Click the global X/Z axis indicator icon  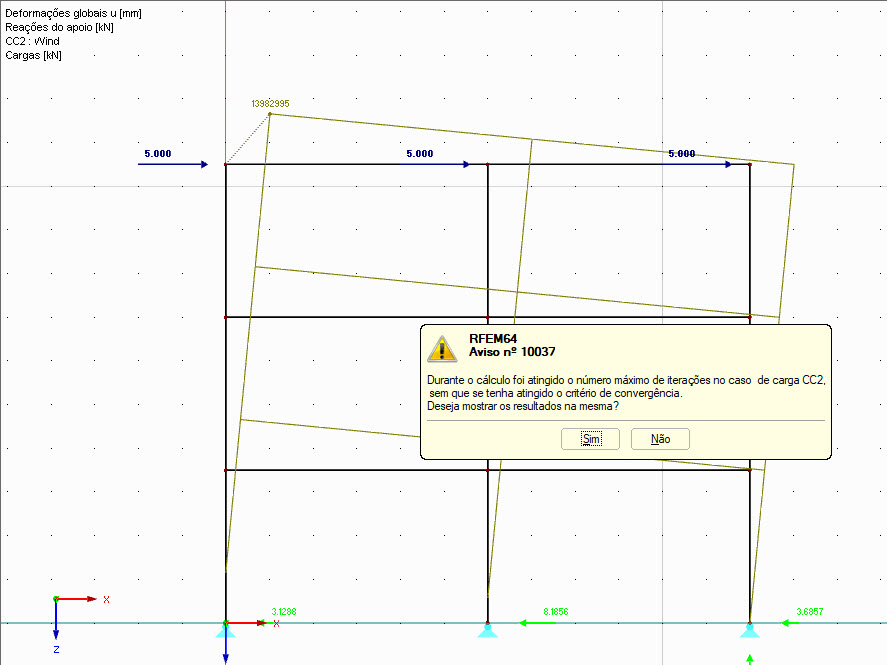[x=81, y=624]
